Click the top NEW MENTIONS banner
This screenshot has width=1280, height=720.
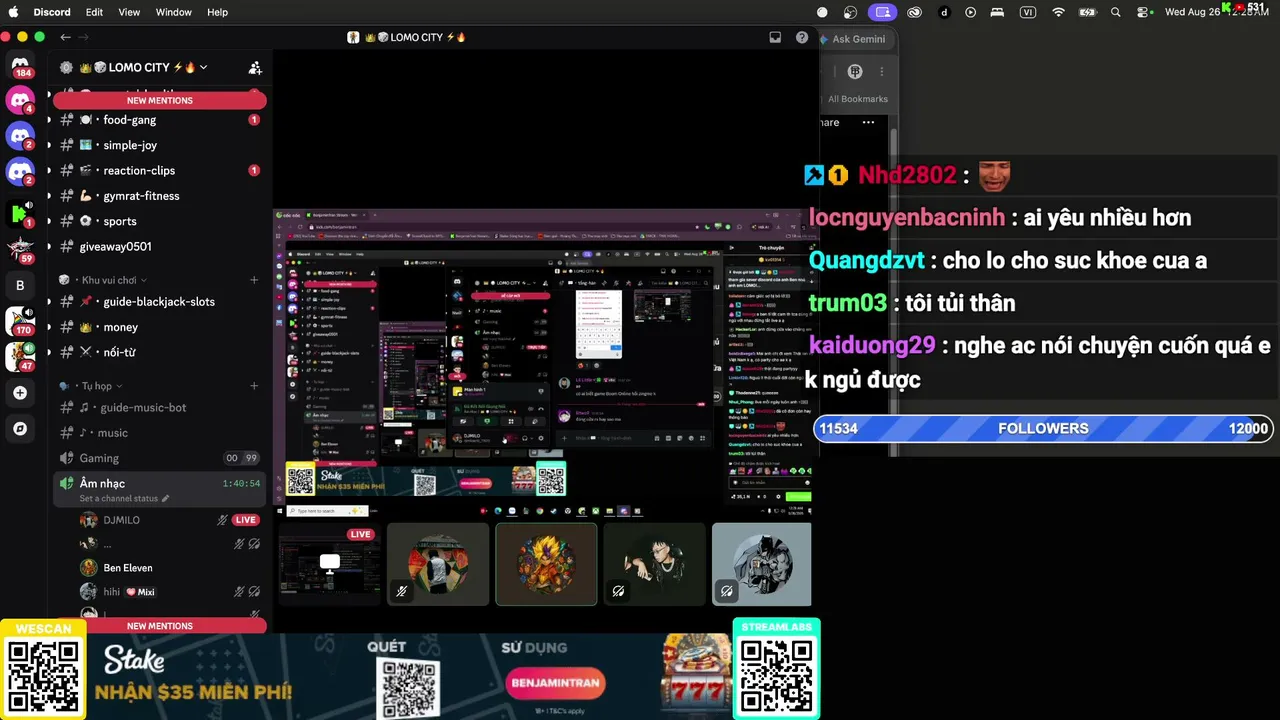[x=160, y=100]
